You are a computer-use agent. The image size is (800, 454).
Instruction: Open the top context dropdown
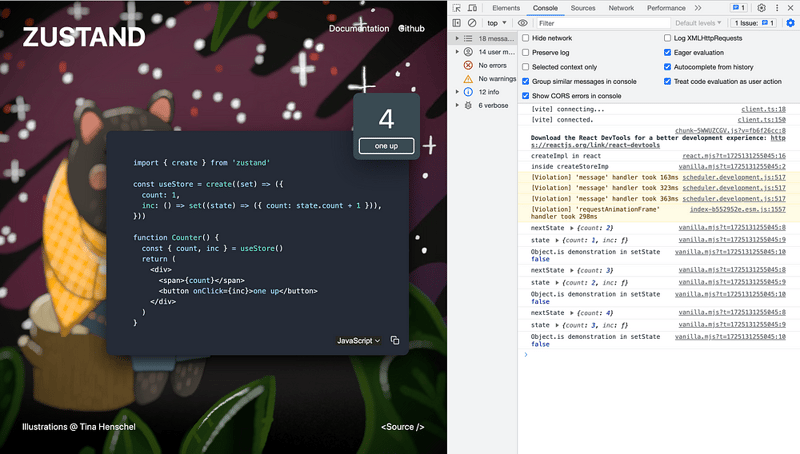(496, 23)
